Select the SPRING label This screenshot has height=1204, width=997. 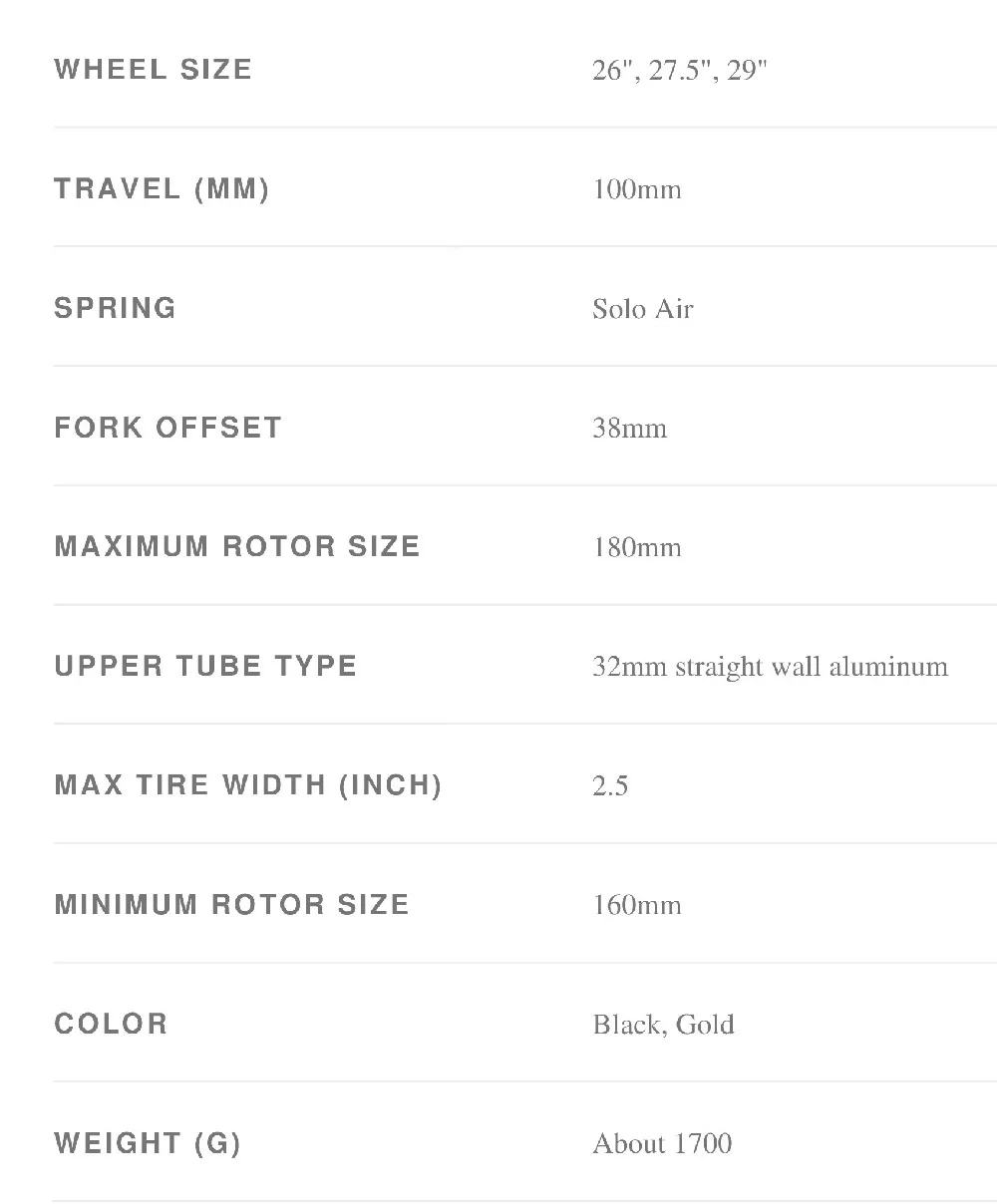coord(115,308)
